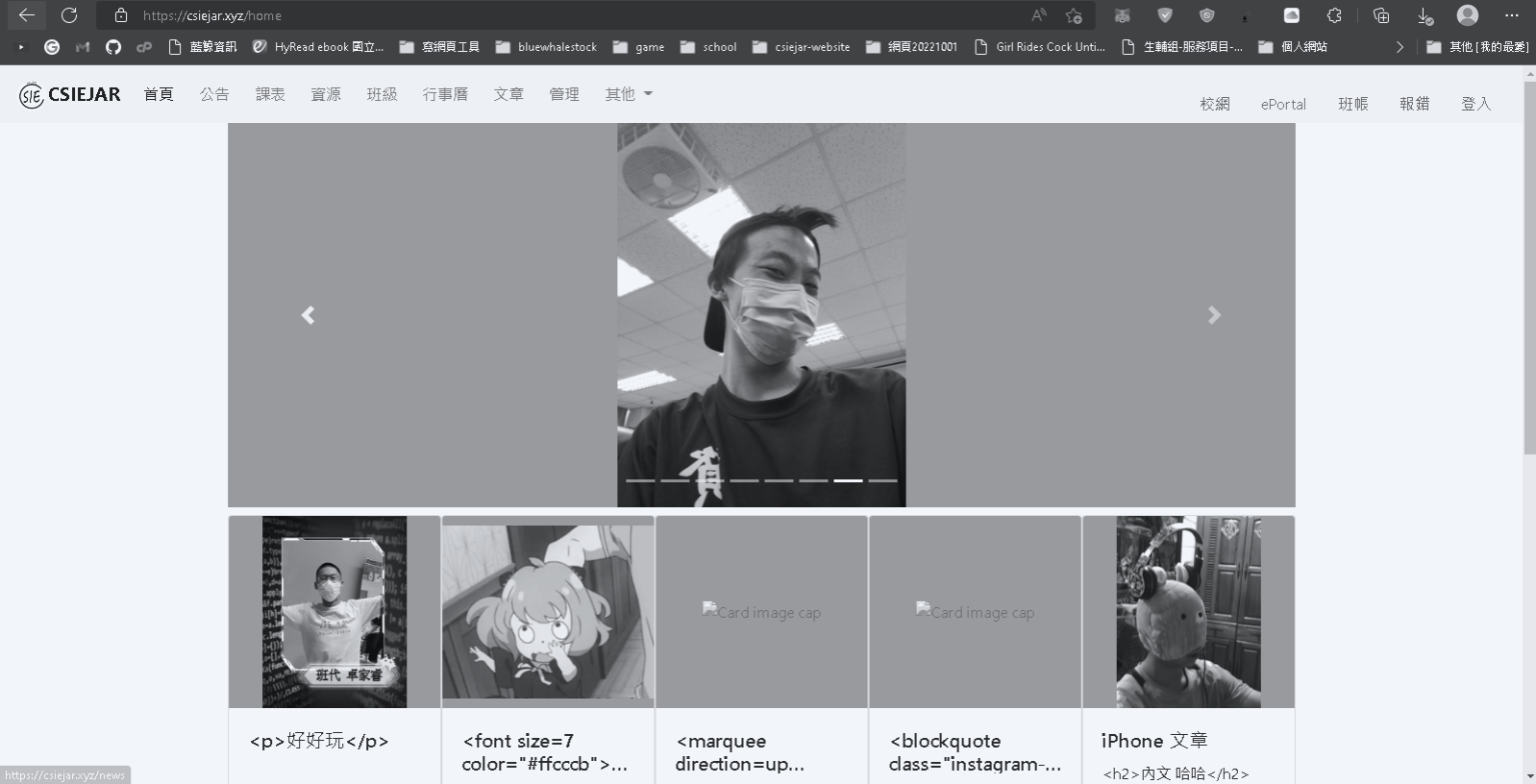This screenshot has width=1536, height=784.
Task: Reload the page with refresh icon
Action: coord(69,15)
